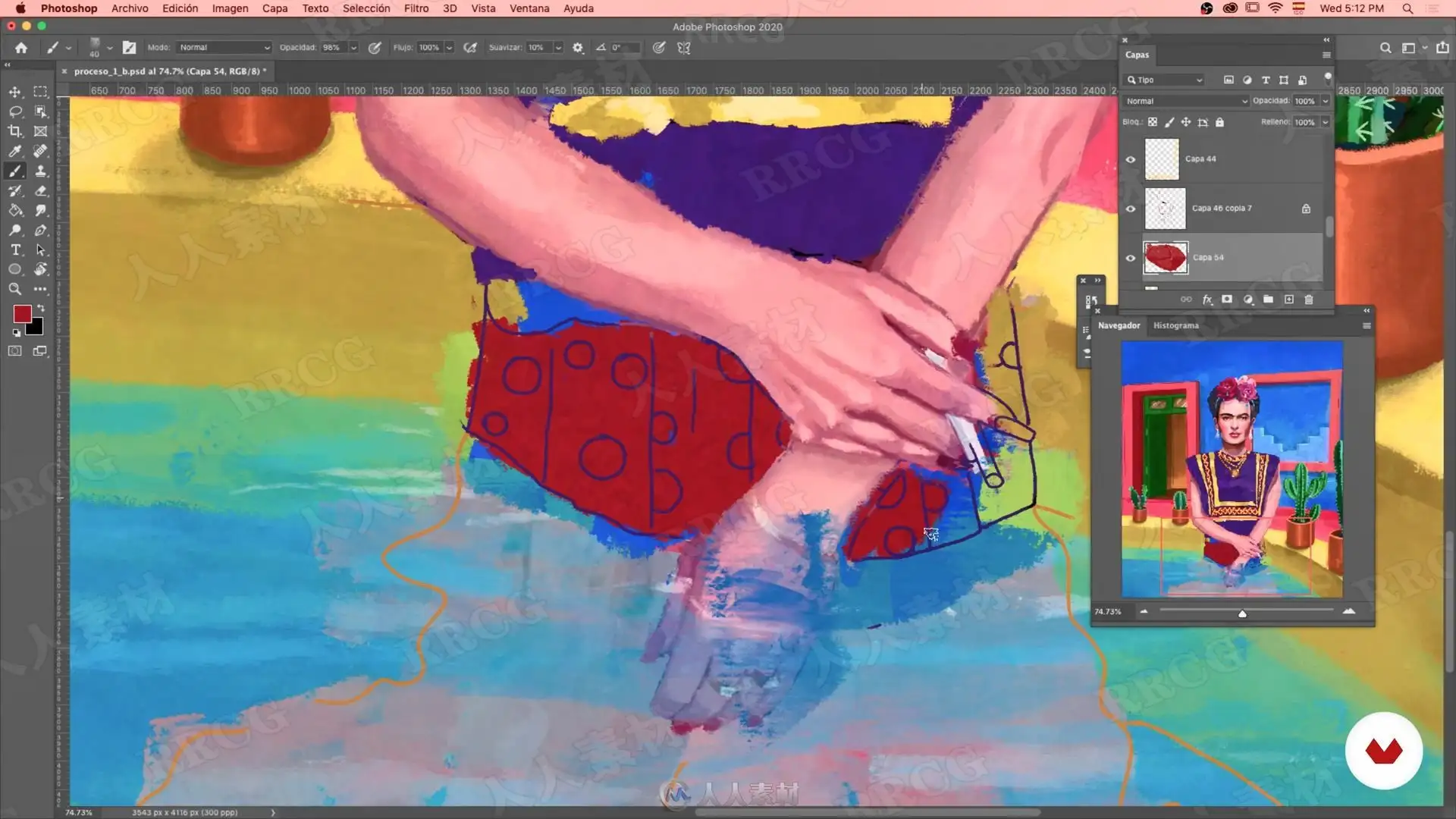1456x819 pixels.
Task: Hide the Capa 46 copia 7 layer
Action: click(x=1131, y=209)
